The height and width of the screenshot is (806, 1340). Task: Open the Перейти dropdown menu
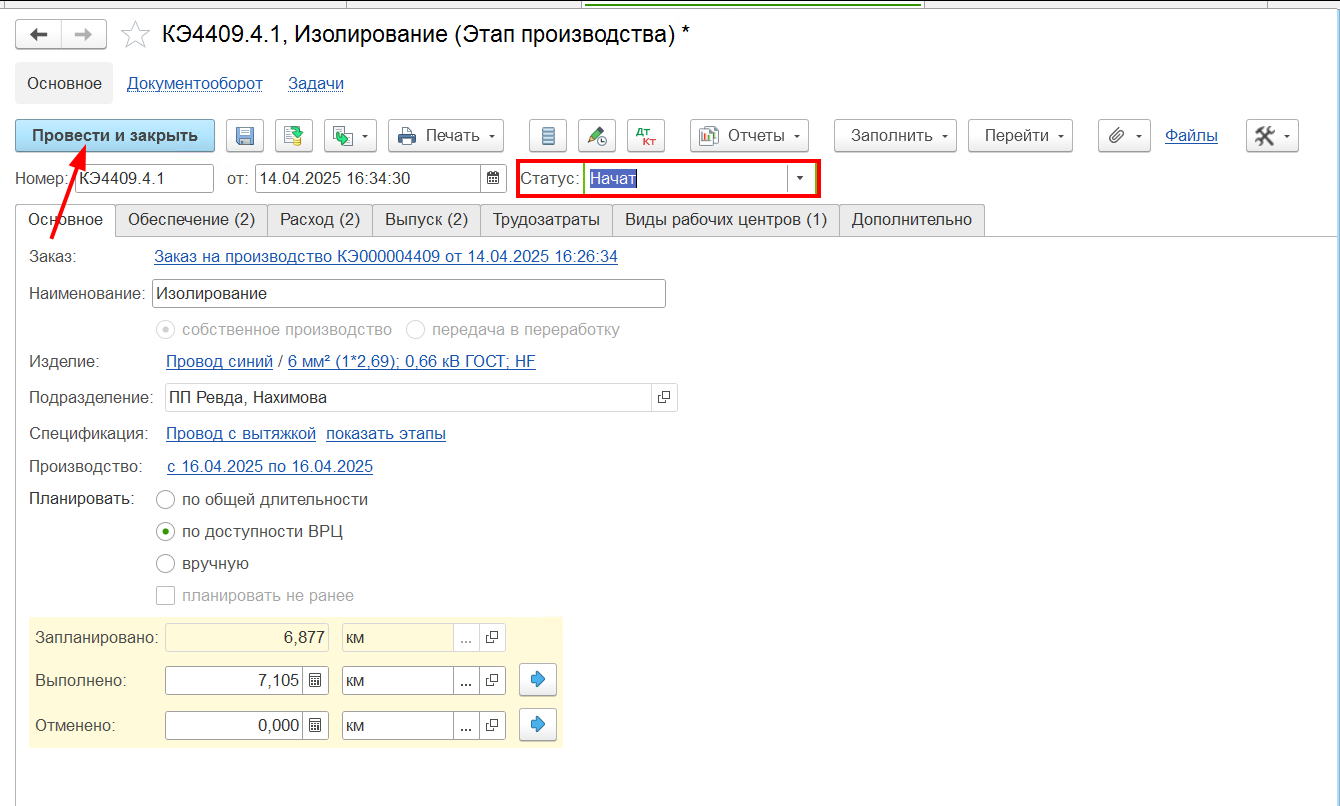tap(1020, 136)
